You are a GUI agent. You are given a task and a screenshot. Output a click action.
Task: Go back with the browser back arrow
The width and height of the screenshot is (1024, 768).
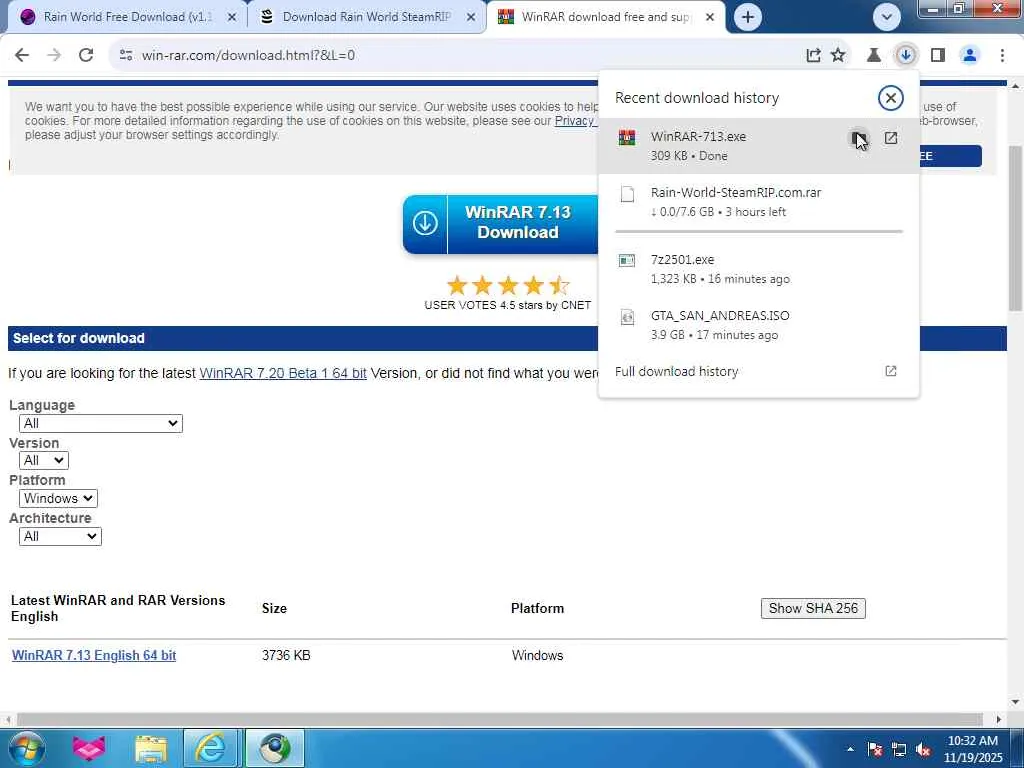click(x=22, y=56)
